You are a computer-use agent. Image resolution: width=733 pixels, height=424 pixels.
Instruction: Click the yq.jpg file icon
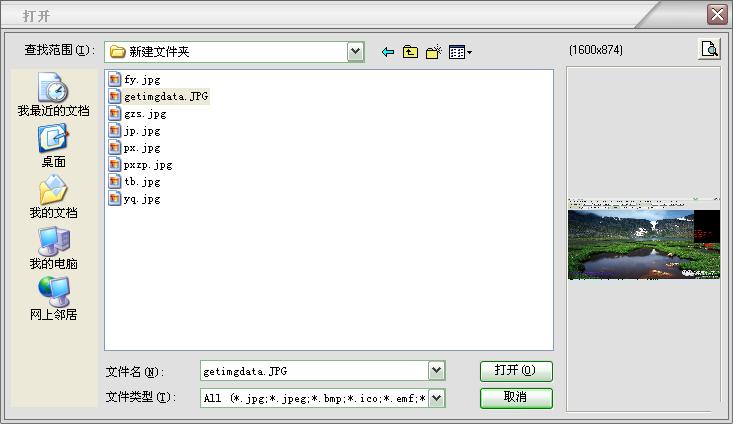(115, 199)
